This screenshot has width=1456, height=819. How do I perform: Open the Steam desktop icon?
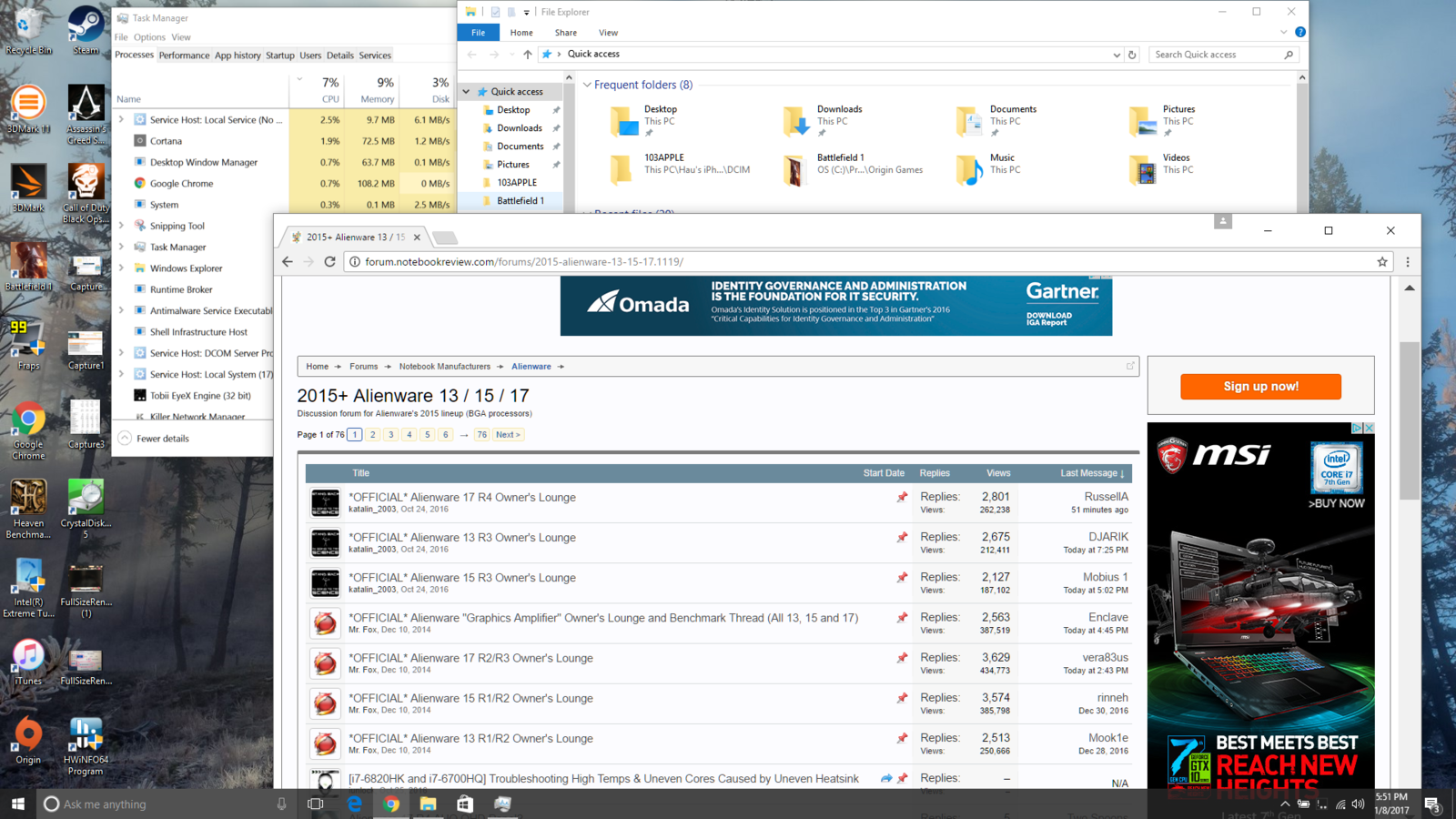click(86, 30)
